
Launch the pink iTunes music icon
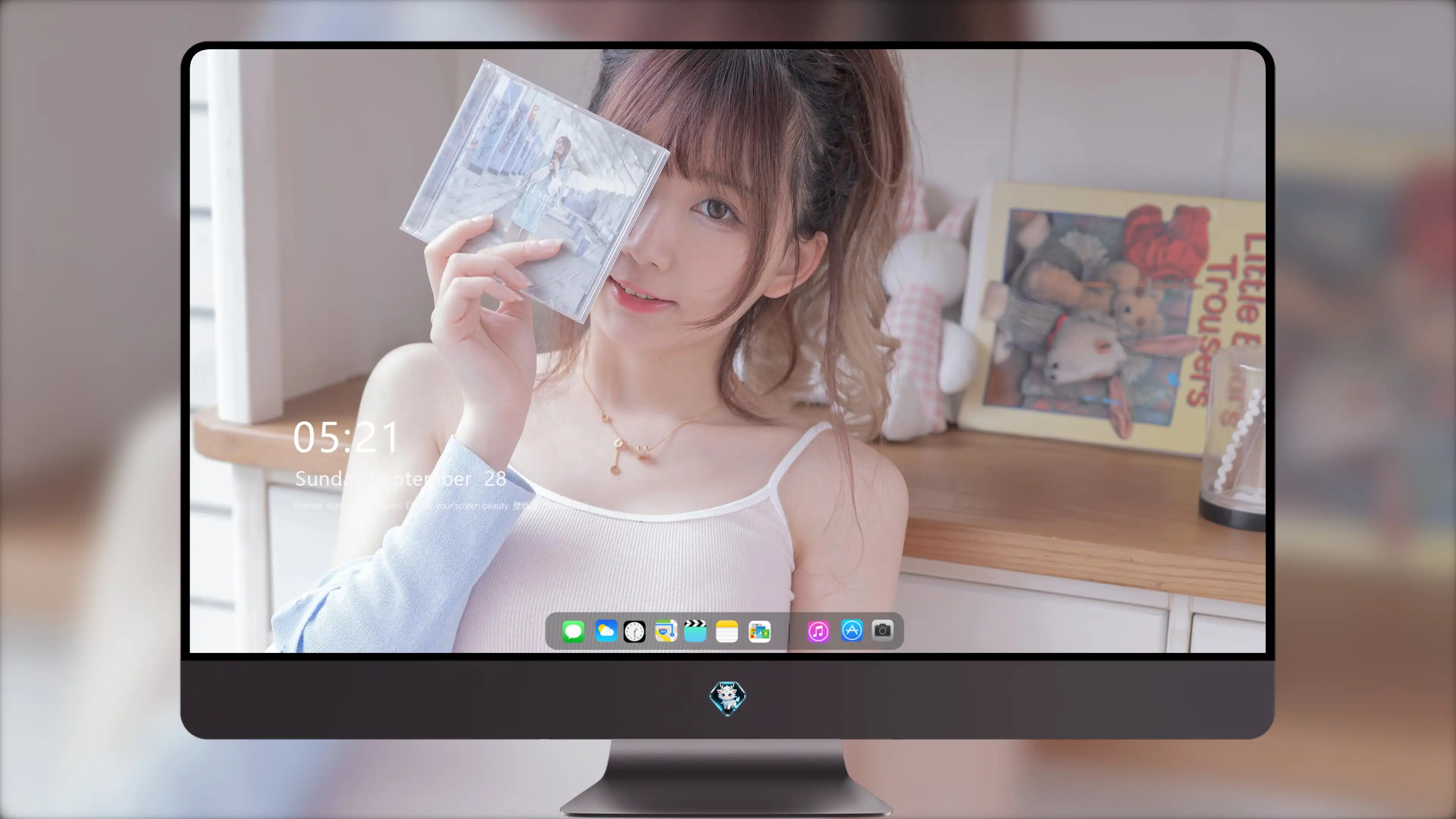pos(819,631)
